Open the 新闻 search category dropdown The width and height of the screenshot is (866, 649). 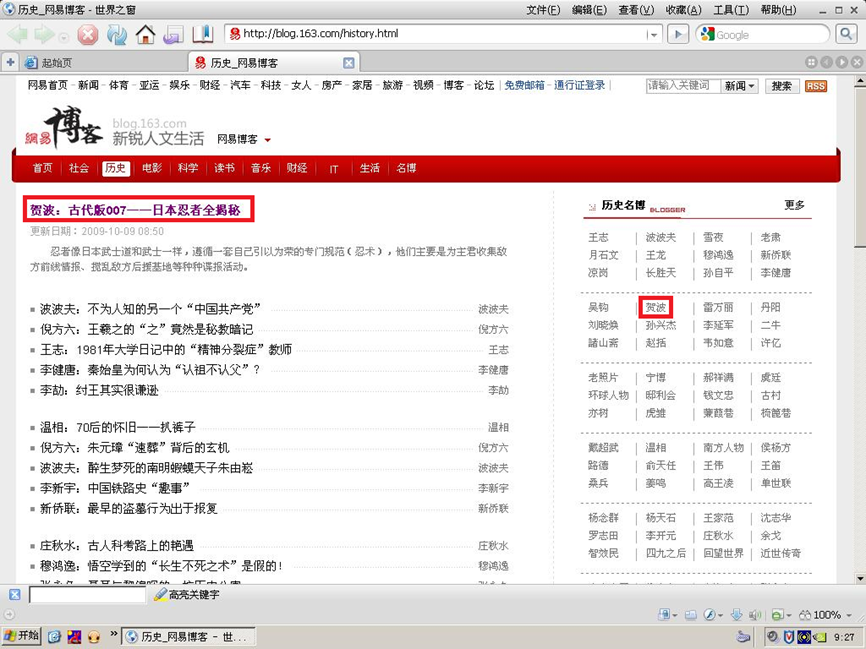click(x=739, y=86)
